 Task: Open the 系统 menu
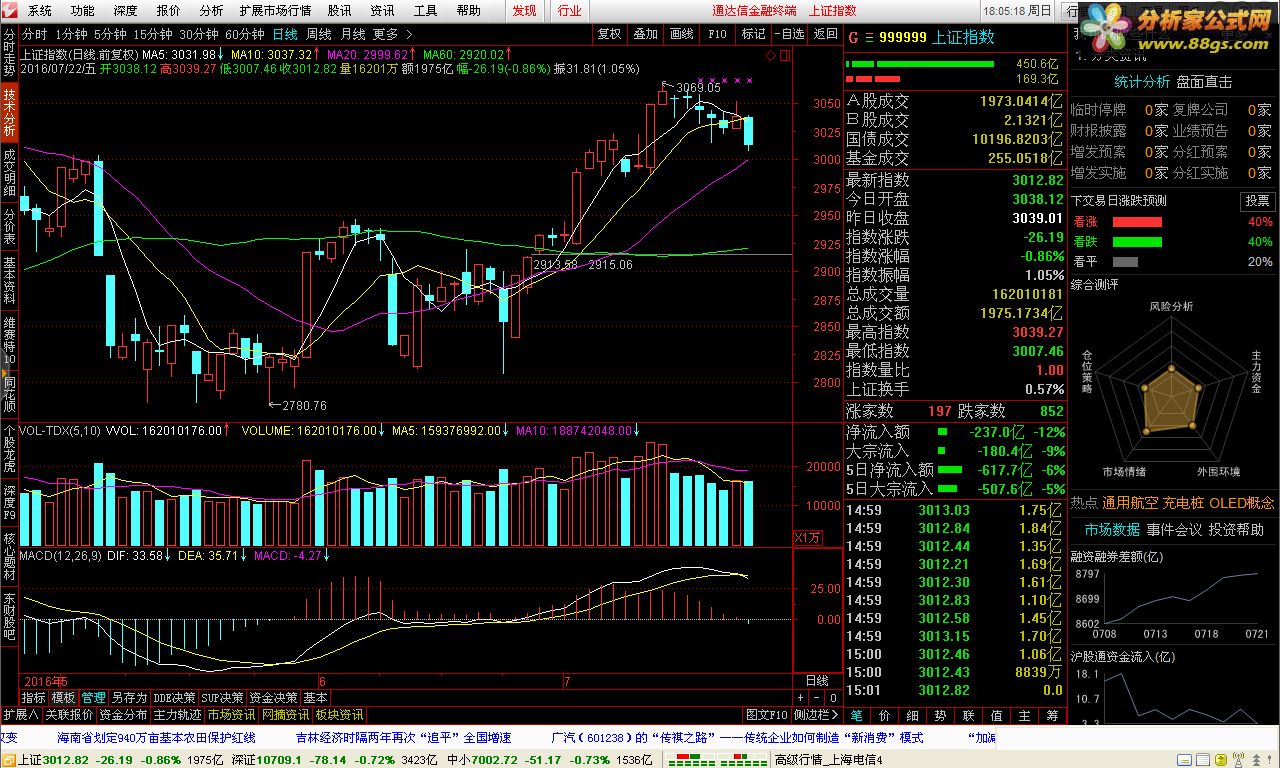40,11
